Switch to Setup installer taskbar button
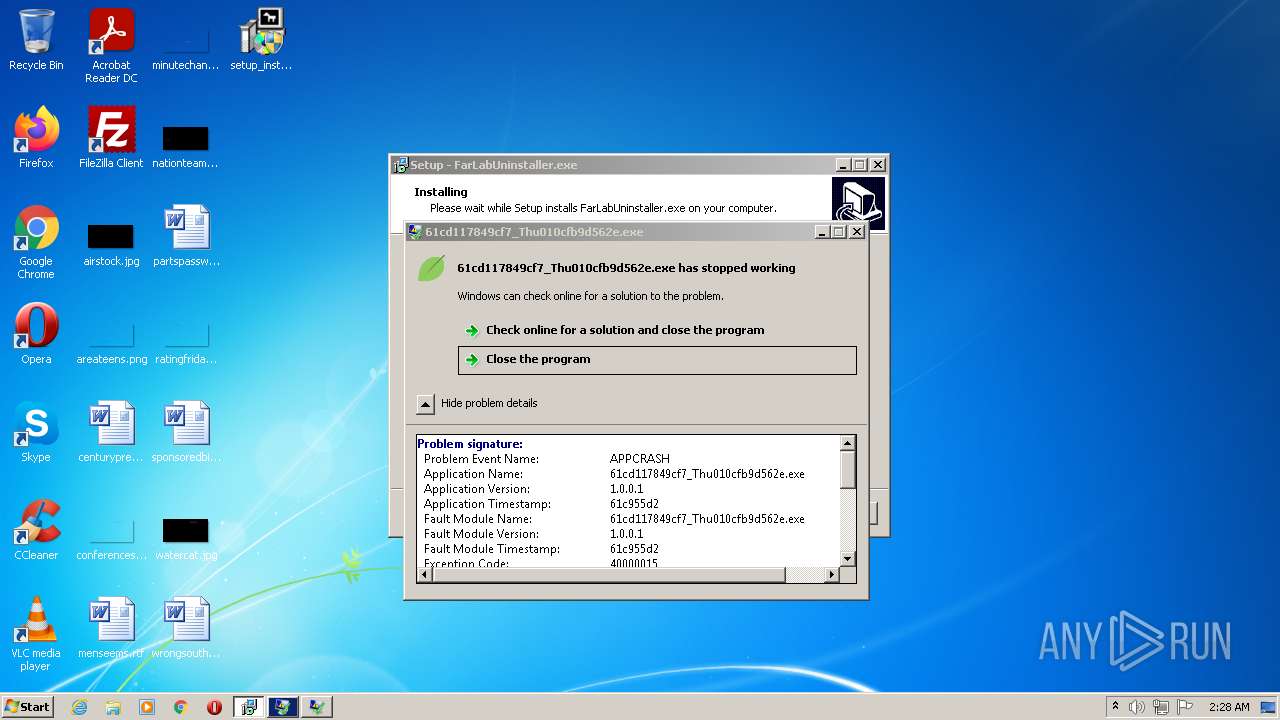Screen dimensions: 1280x720 (x=249, y=707)
